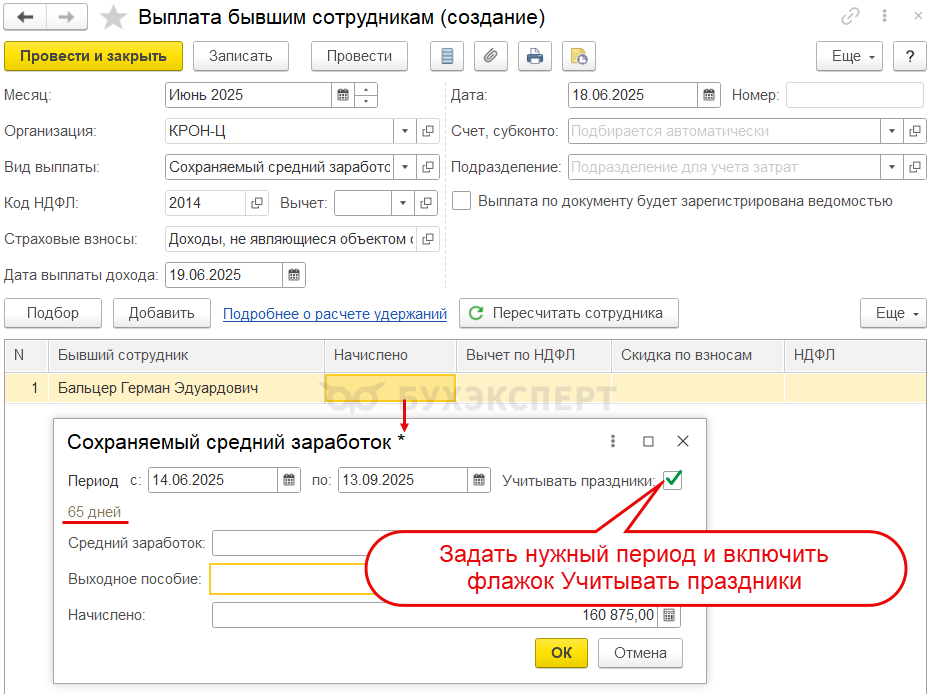932x694 pixels.
Task: Open the Подразделение item icon
Action: (x=915, y=168)
